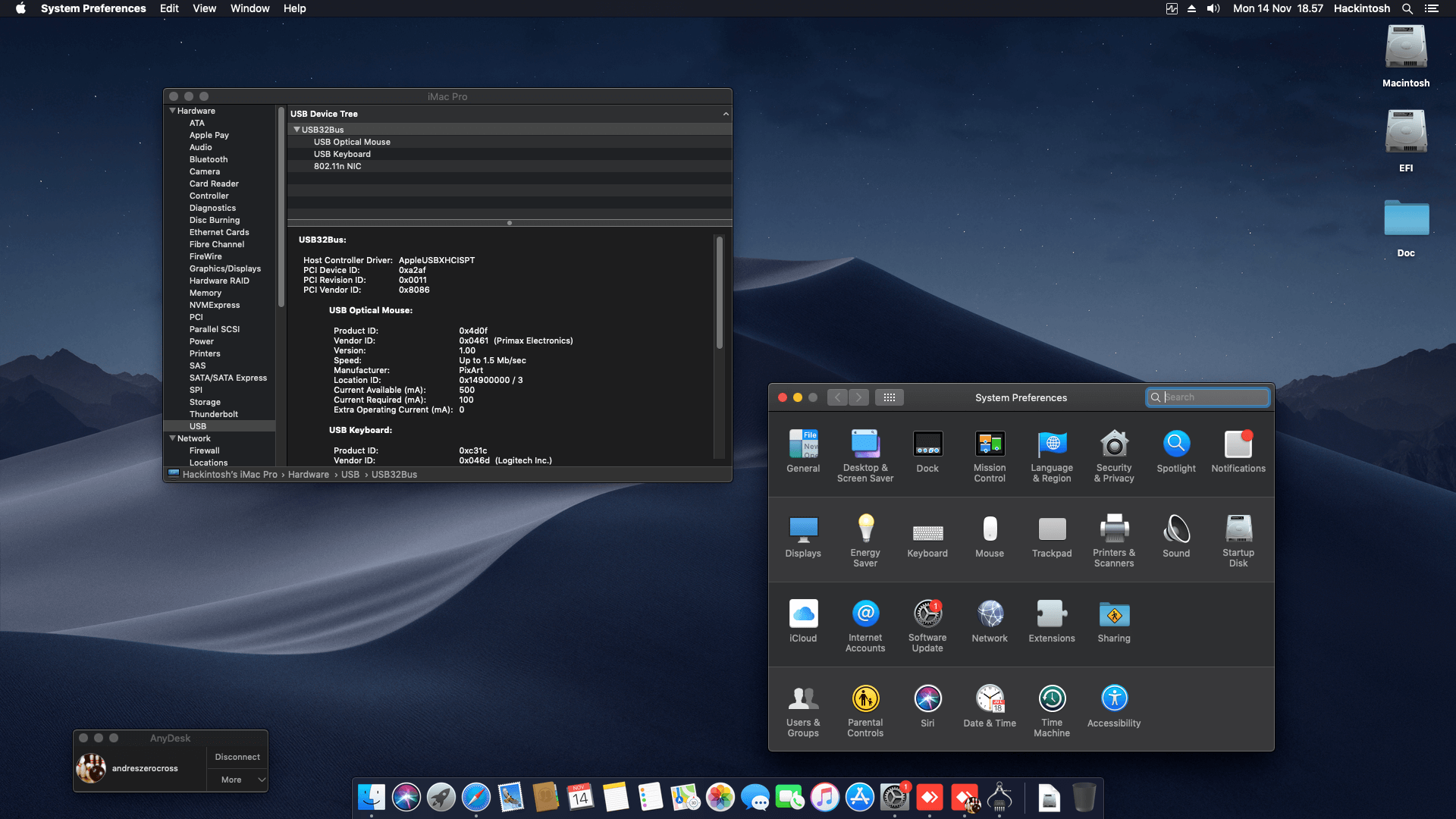This screenshot has width=1456, height=819.
Task: Open the View menu
Action: tap(204, 8)
